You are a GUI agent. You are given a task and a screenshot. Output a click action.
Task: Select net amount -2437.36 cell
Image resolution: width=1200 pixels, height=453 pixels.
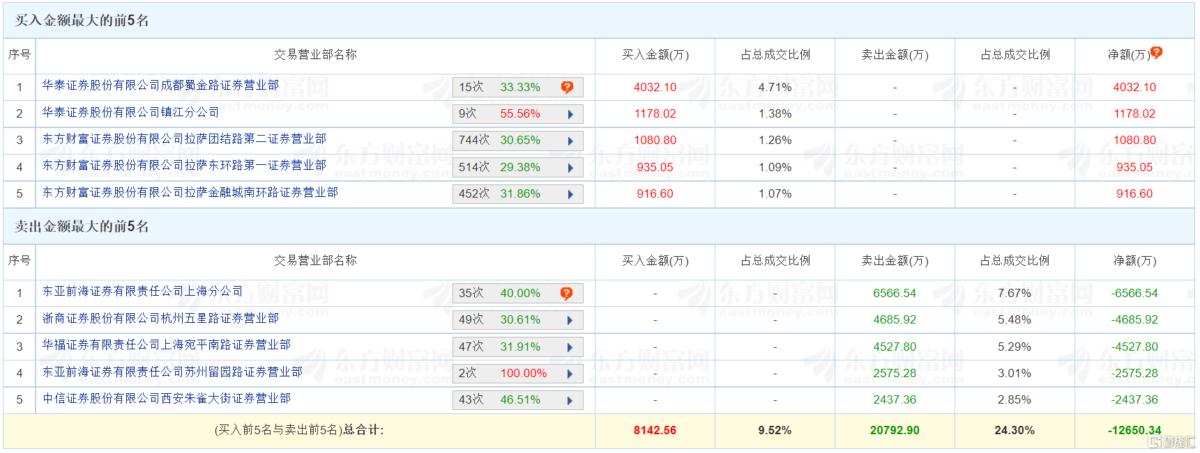pyautogui.click(x=1133, y=400)
